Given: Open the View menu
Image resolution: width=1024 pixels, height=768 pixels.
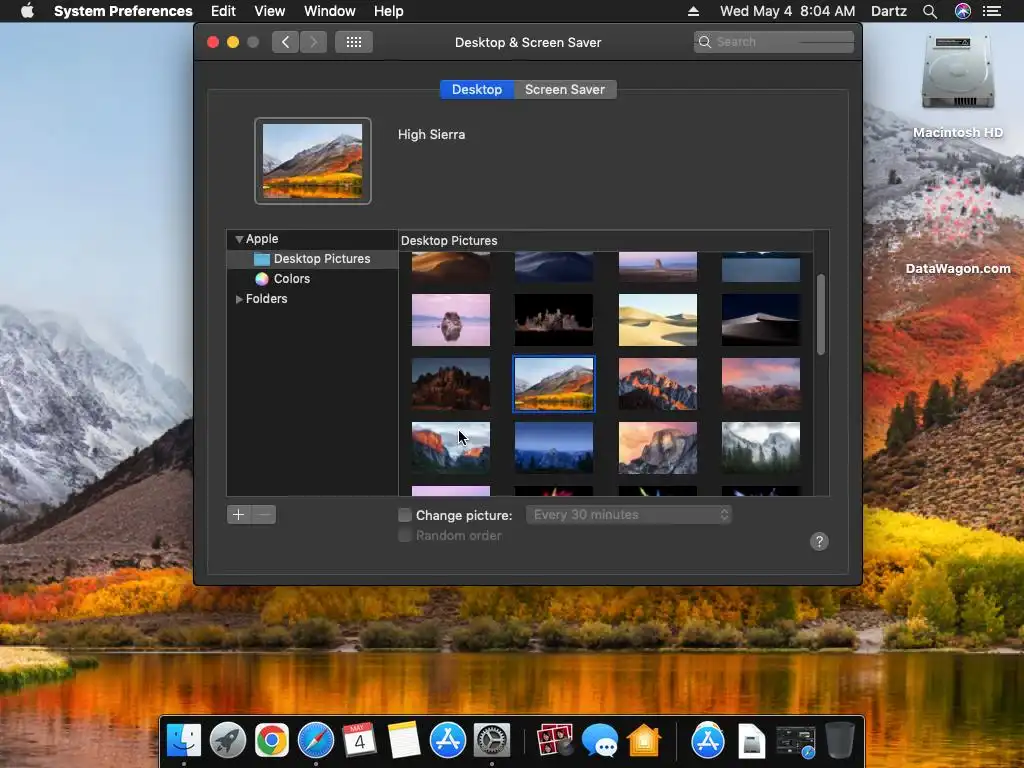Looking at the screenshot, I should [x=270, y=11].
